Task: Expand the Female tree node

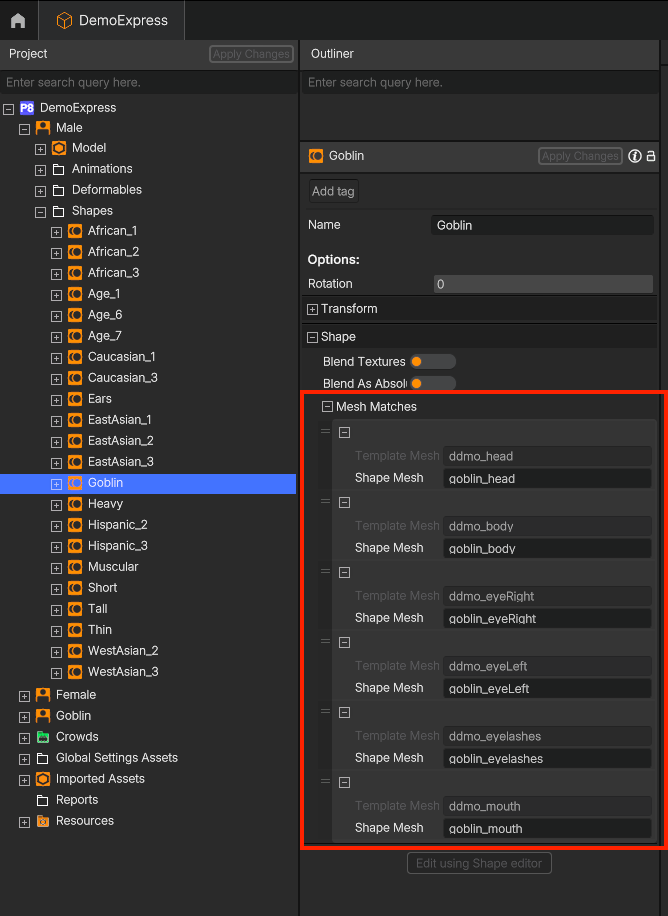Action: 25,696
